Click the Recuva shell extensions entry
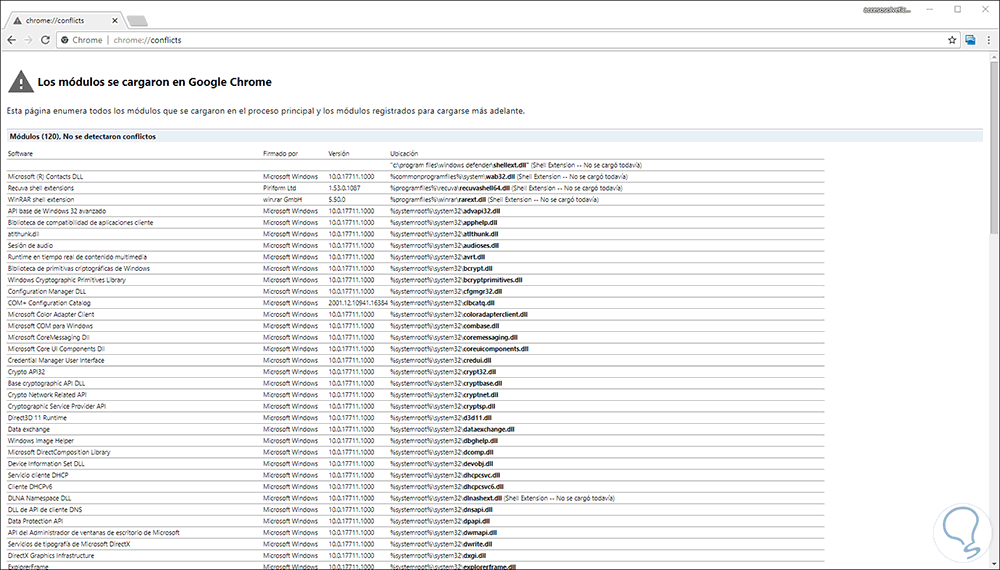The height and width of the screenshot is (570, 1000). pos(41,187)
